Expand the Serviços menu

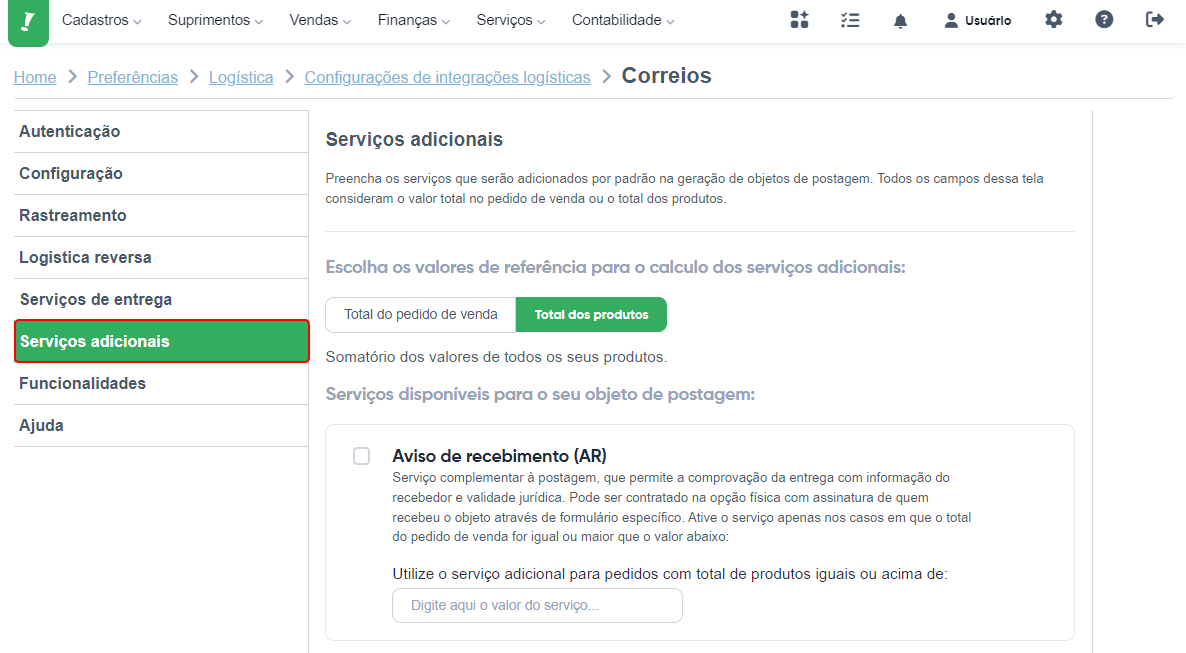511,20
